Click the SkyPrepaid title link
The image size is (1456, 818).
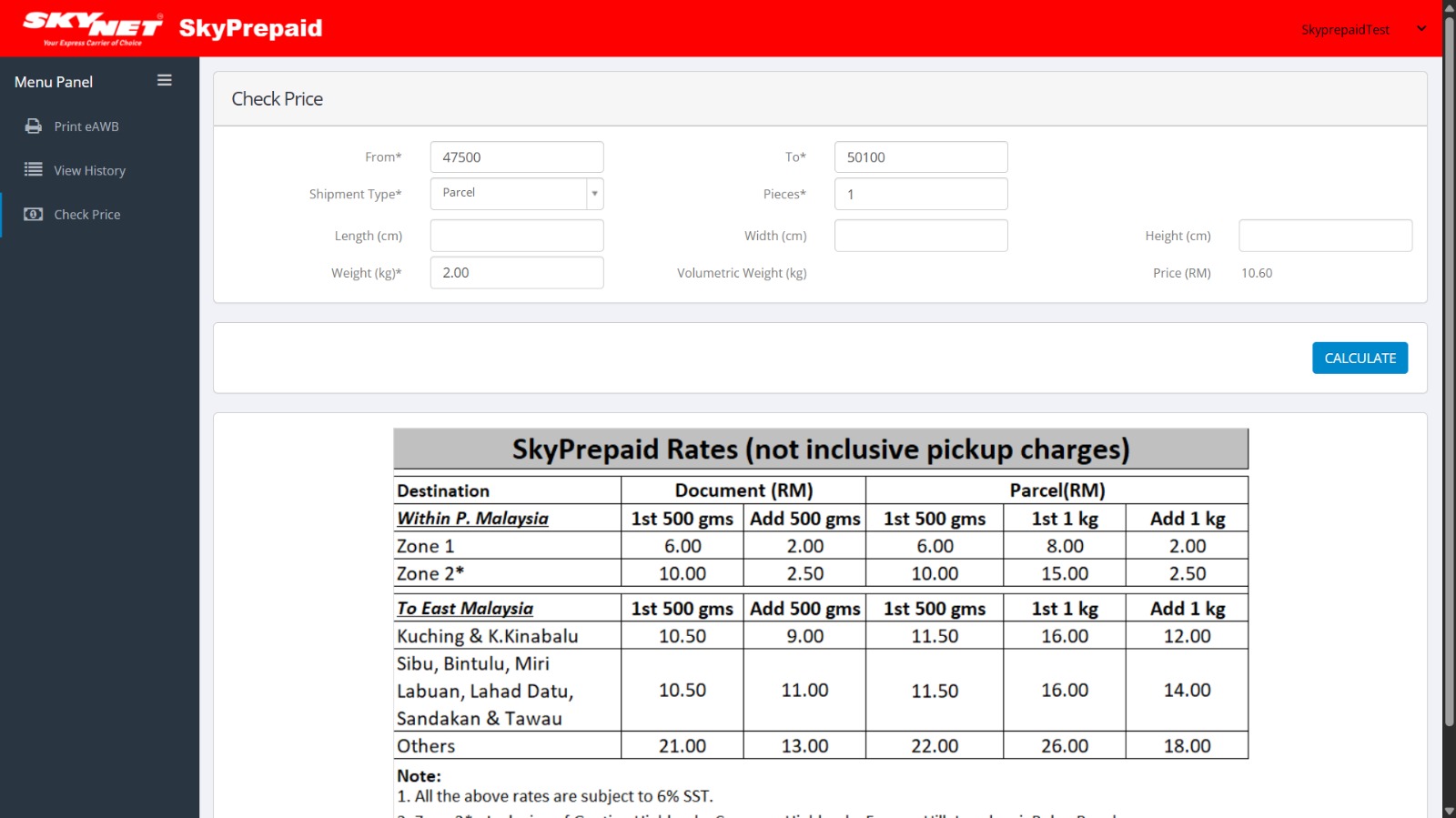tap(250, 28)
